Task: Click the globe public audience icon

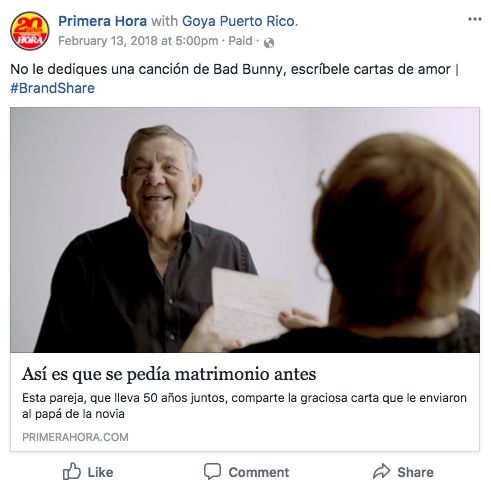Action: (269, 43)
